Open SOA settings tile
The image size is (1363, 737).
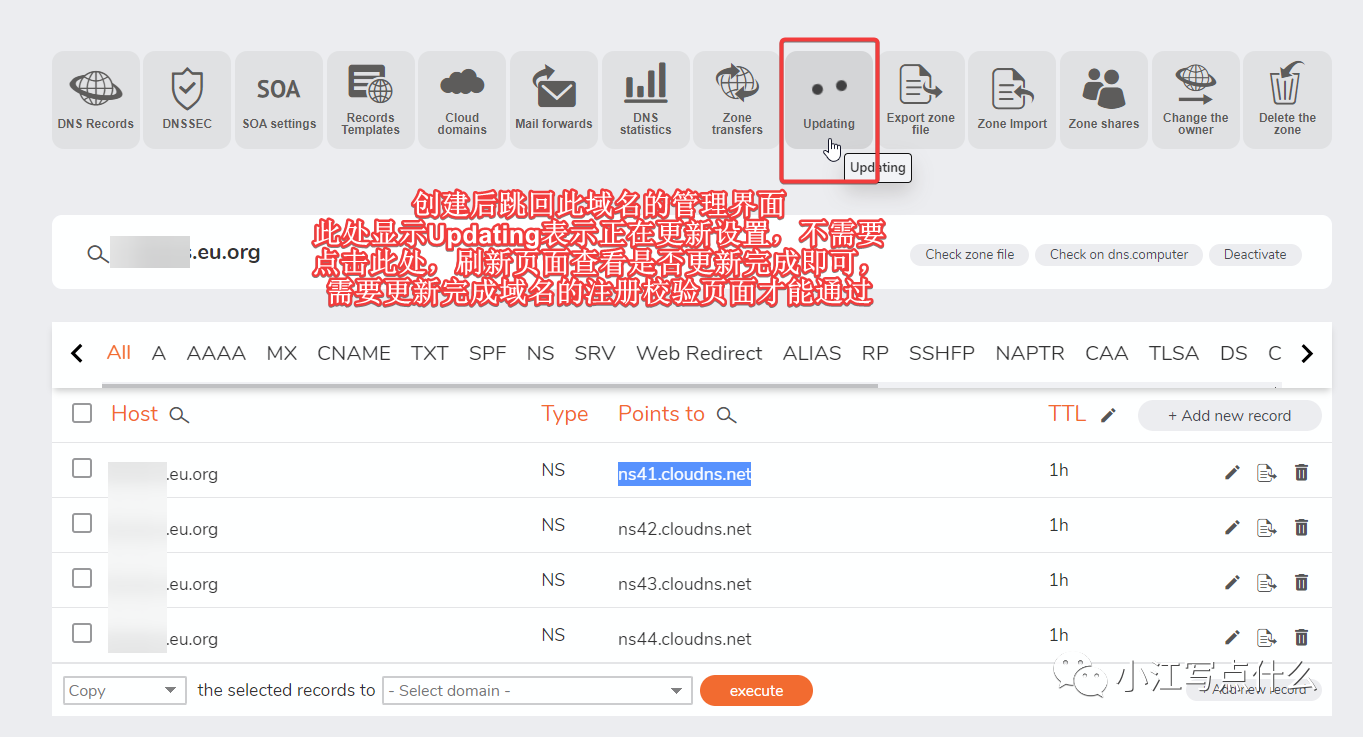coord(279,100)
